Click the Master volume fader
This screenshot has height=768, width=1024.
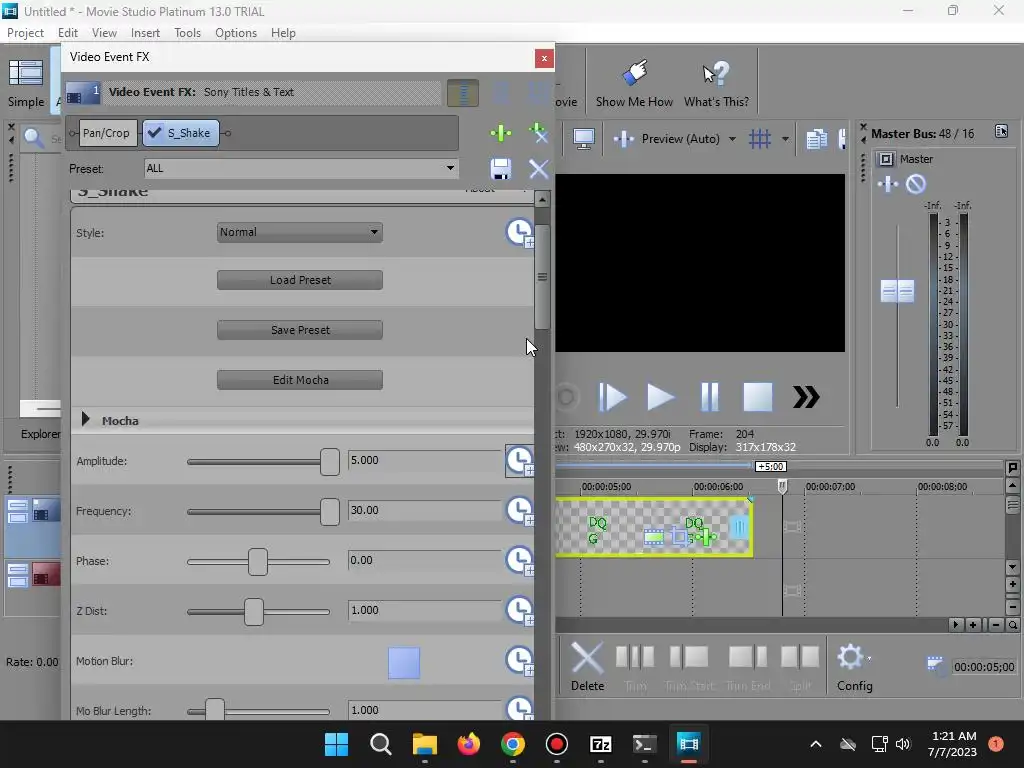(897, 291)
